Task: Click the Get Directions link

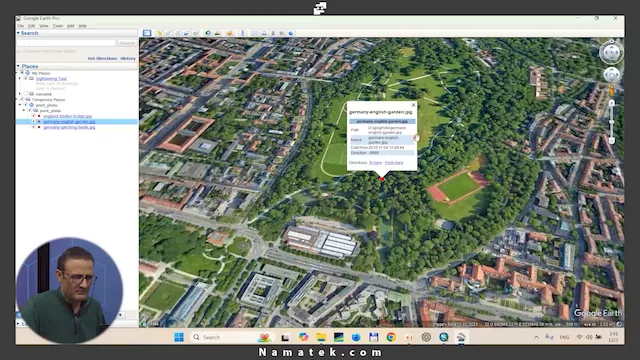Action: tap(102, 58)
